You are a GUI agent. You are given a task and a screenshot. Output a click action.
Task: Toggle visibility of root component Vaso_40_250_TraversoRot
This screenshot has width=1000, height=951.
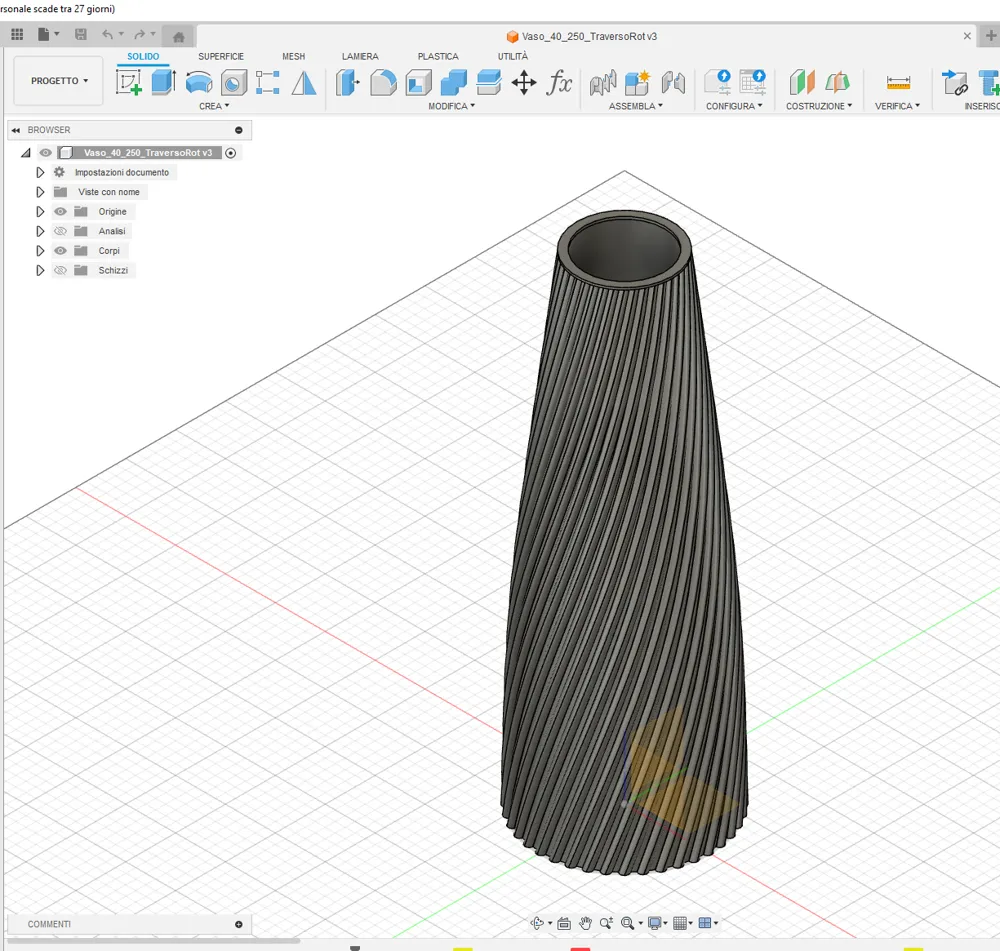click(45, 153)
